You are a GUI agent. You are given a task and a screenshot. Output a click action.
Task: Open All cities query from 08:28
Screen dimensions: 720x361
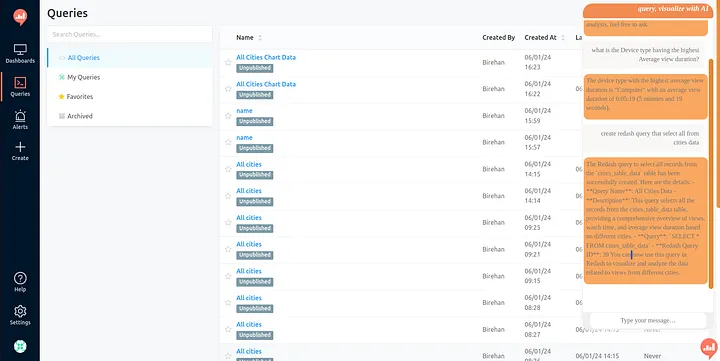click(x=249, y=298)
